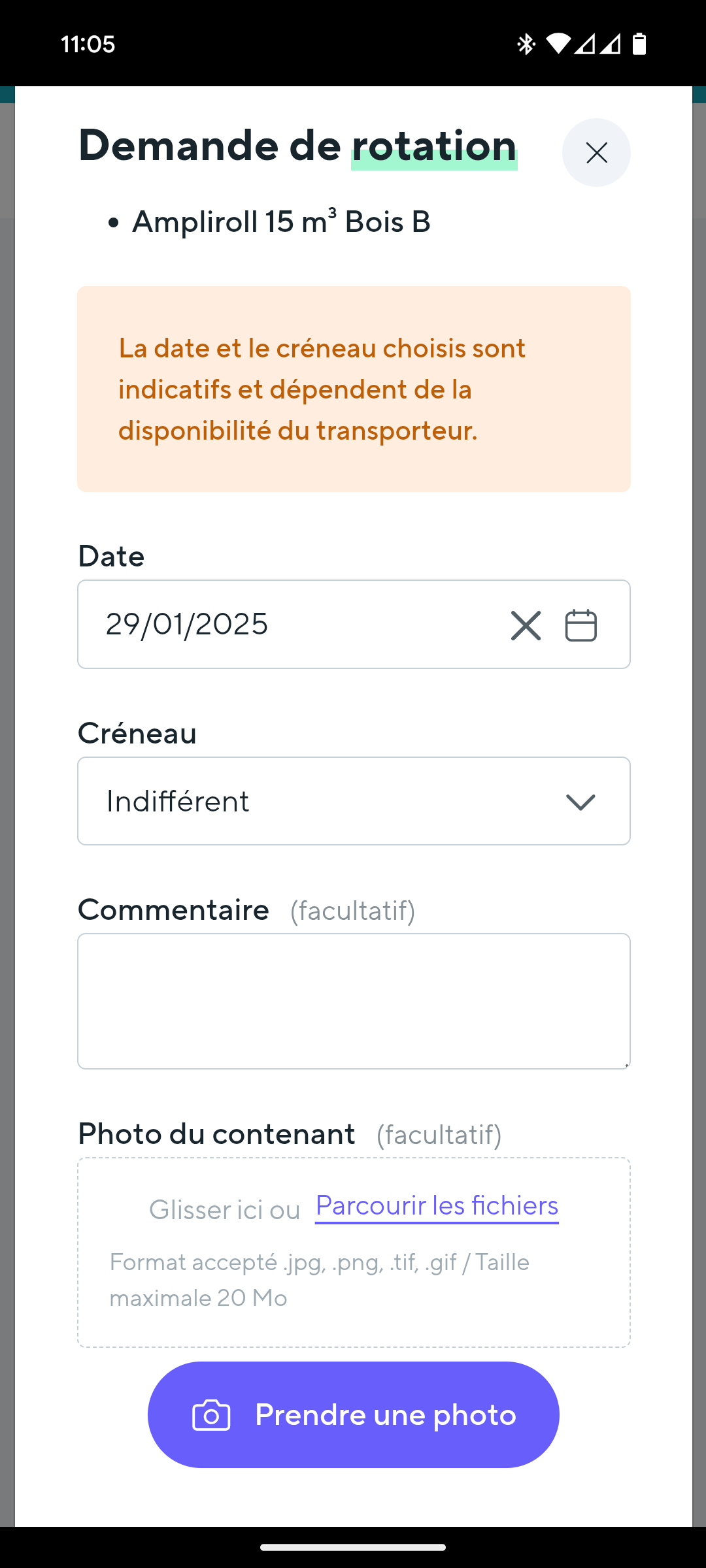
Task: Click the Glisser ici ou drop zone
Action: 224,1210
